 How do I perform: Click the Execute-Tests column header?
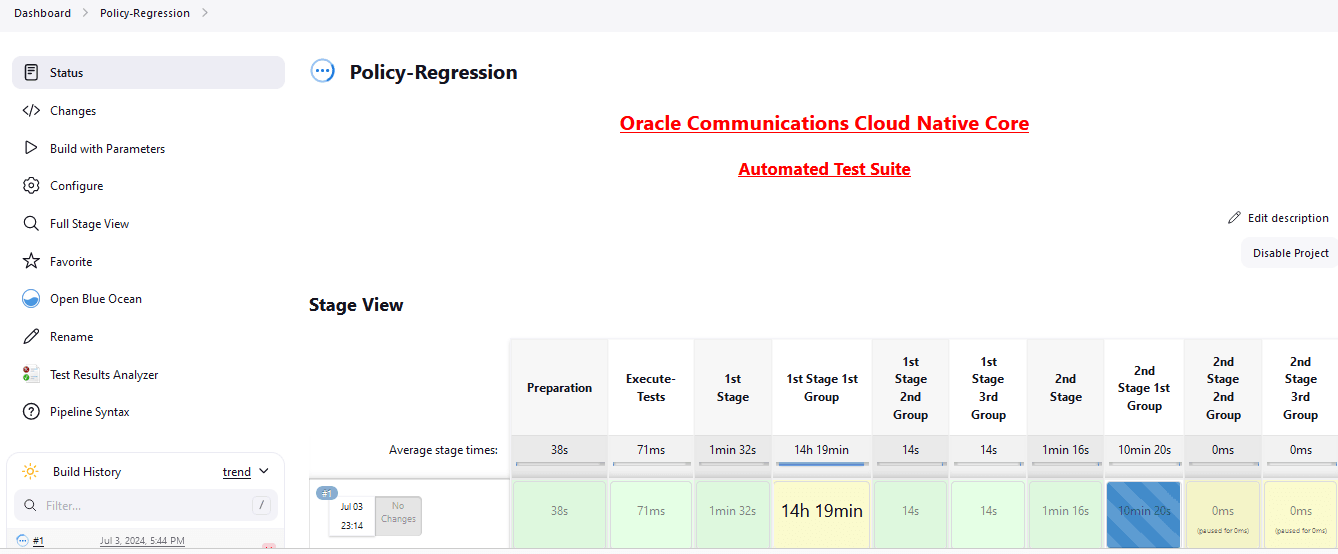tap(651, 388)
